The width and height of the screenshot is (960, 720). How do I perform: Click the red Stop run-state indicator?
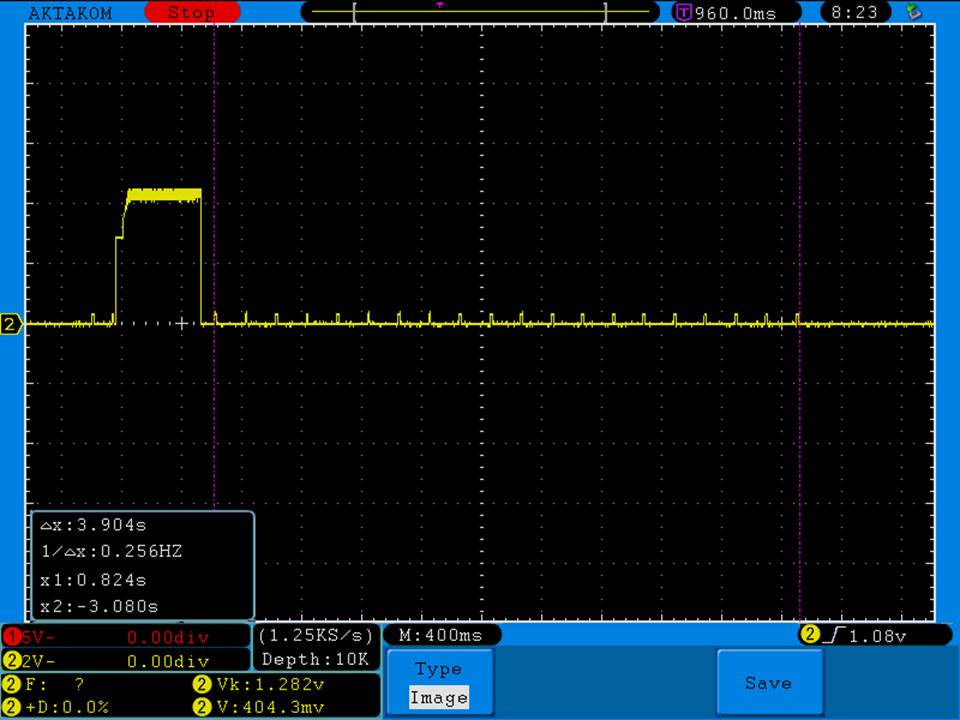tap(192, 13)
